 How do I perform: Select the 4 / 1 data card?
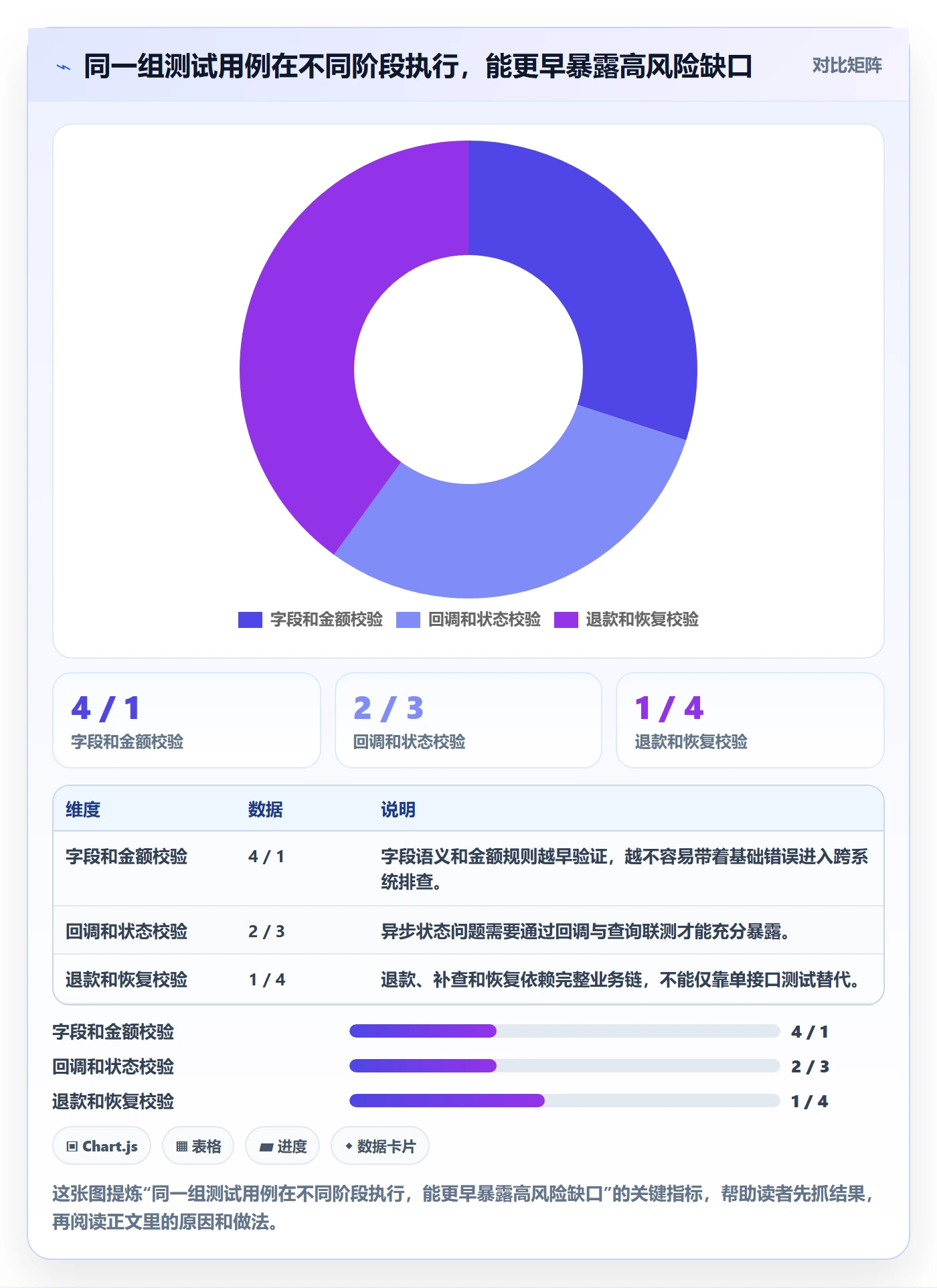click(x=187, y=720)
